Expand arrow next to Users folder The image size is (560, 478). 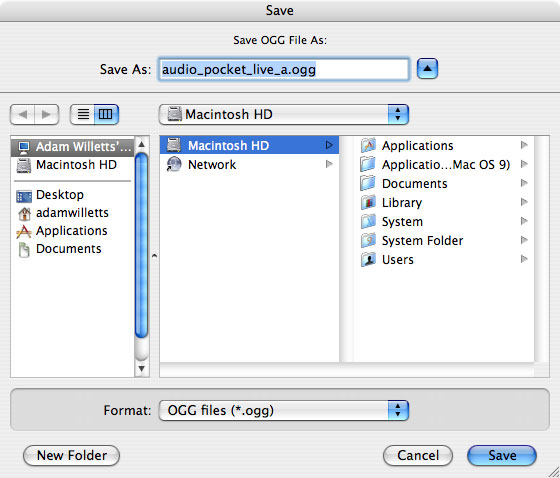click(524, 259)
